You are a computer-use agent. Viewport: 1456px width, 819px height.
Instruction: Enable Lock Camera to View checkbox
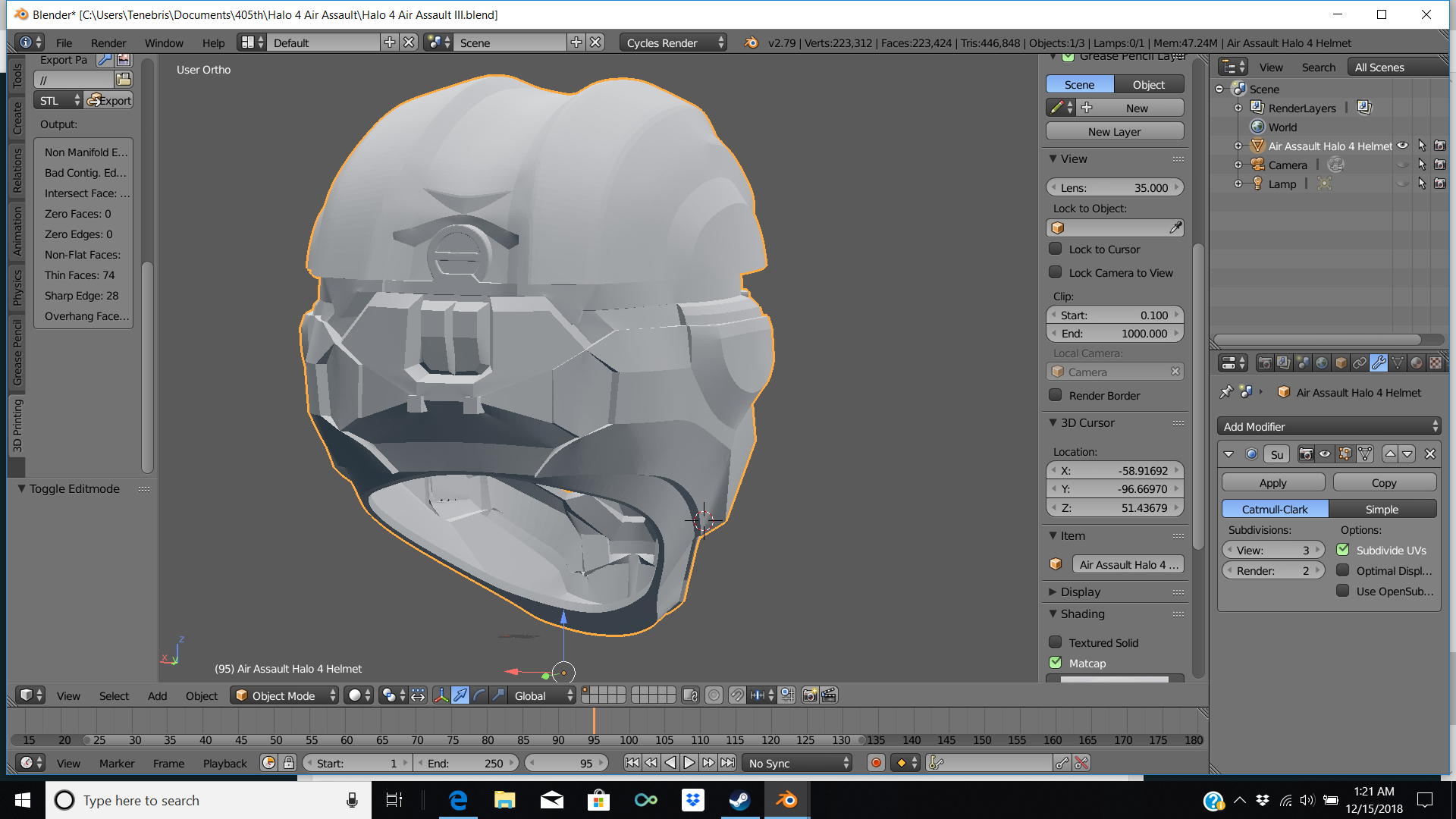click(x=1055, y=272)
